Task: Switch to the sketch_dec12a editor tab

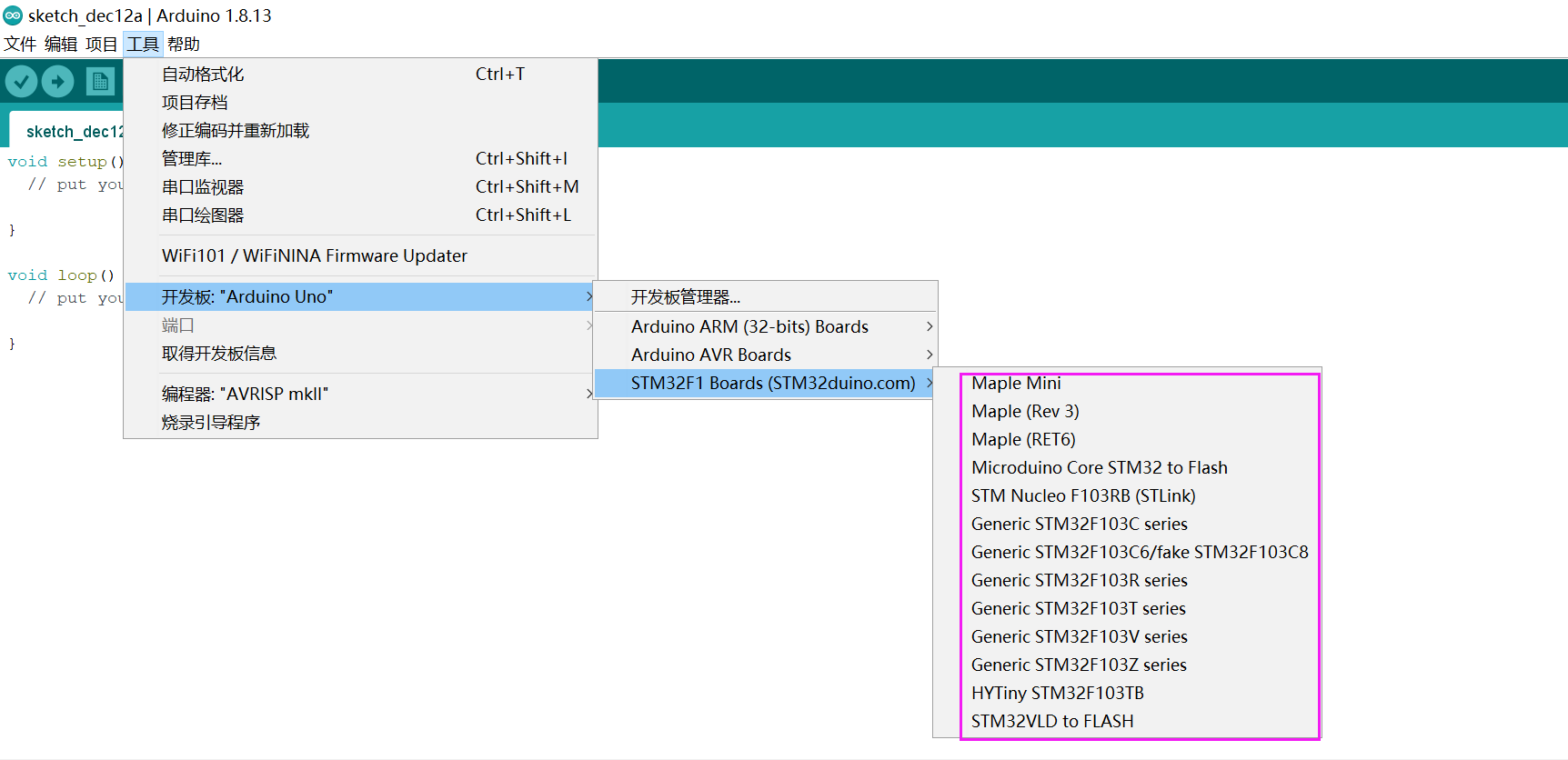Action: tap(67, 131)
